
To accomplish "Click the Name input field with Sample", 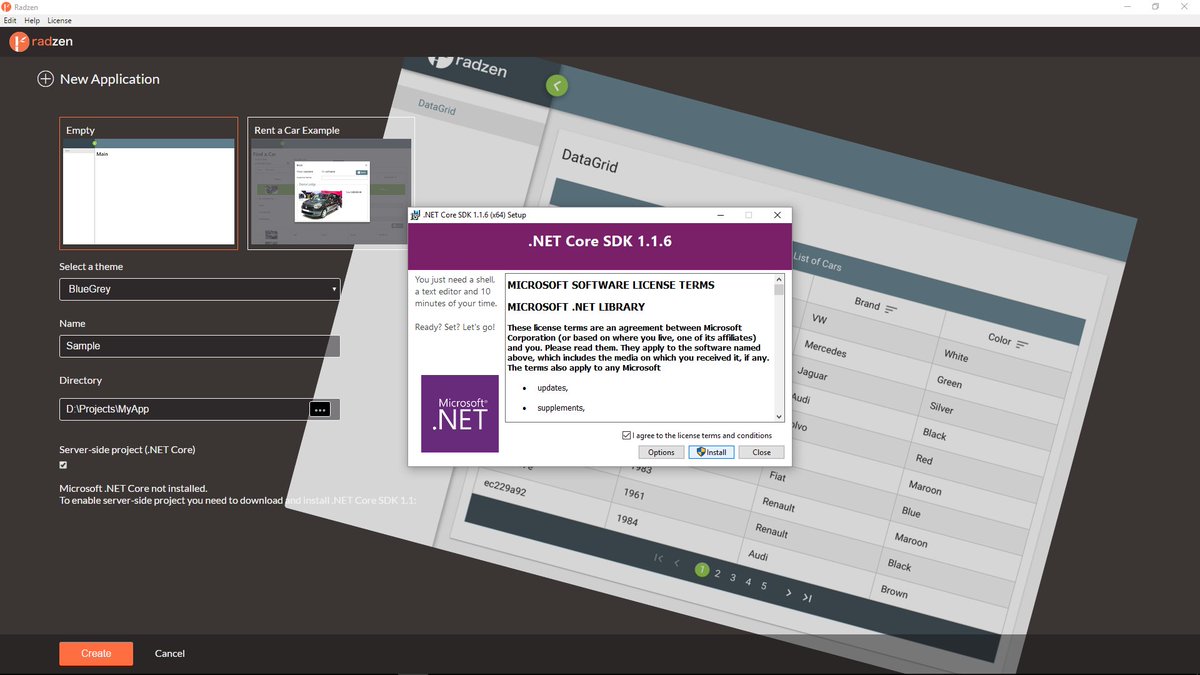I will [200, 346].
